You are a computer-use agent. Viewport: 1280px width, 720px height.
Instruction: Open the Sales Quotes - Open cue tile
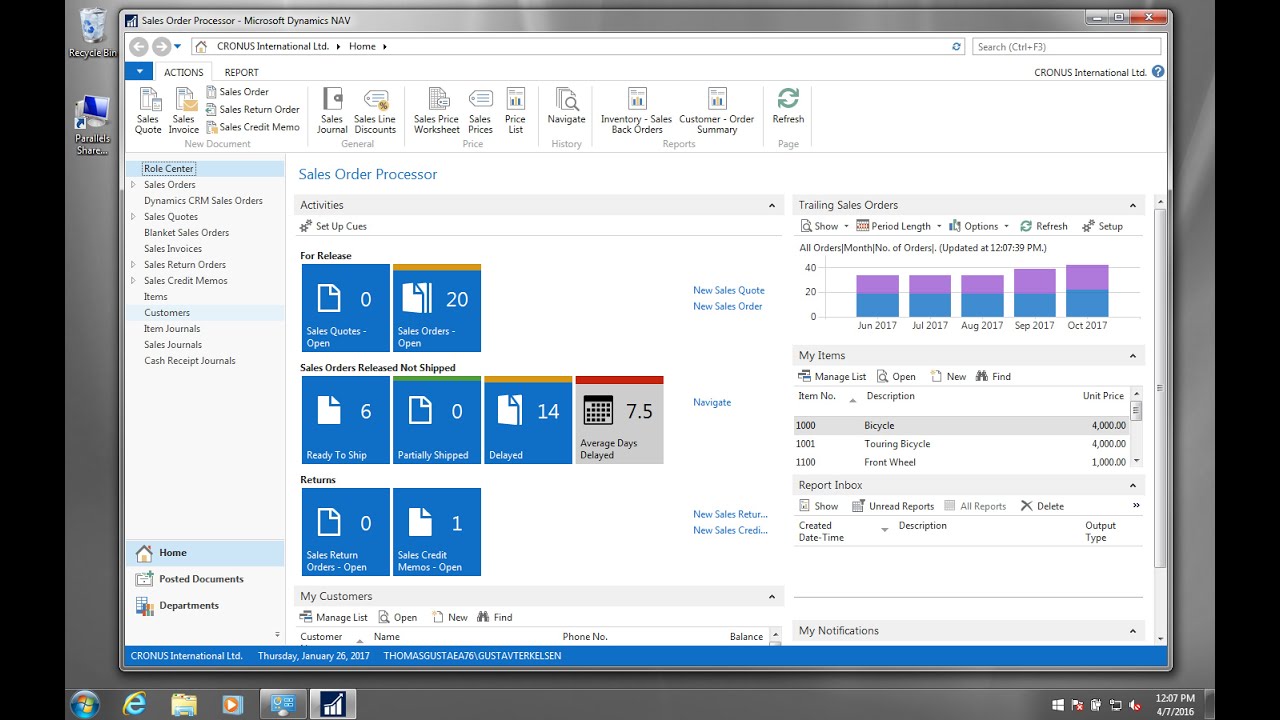click(x=345, y=308)
